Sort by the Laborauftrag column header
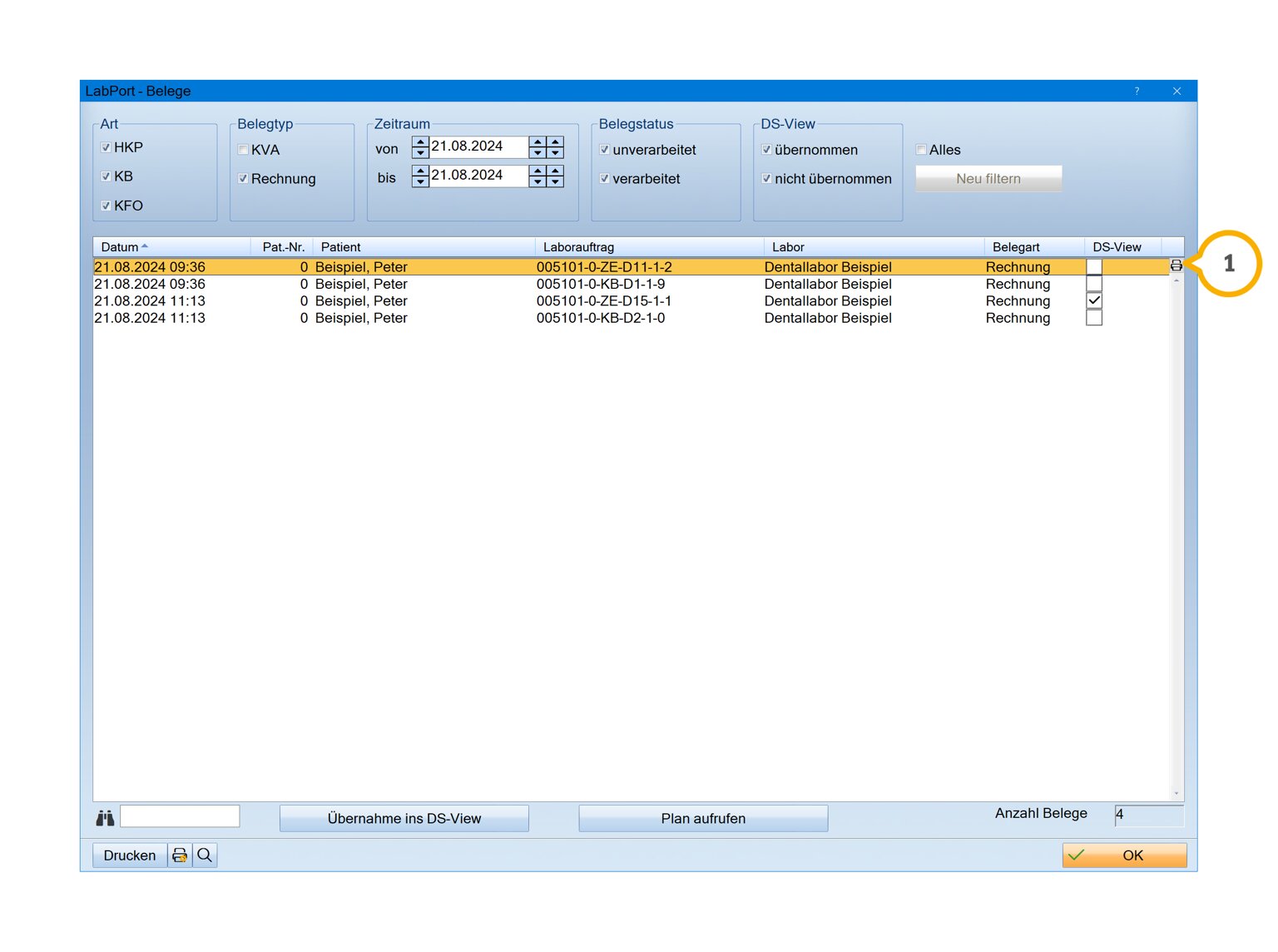The width and height of the screenshot is (1278, 952). coord(650,247)
